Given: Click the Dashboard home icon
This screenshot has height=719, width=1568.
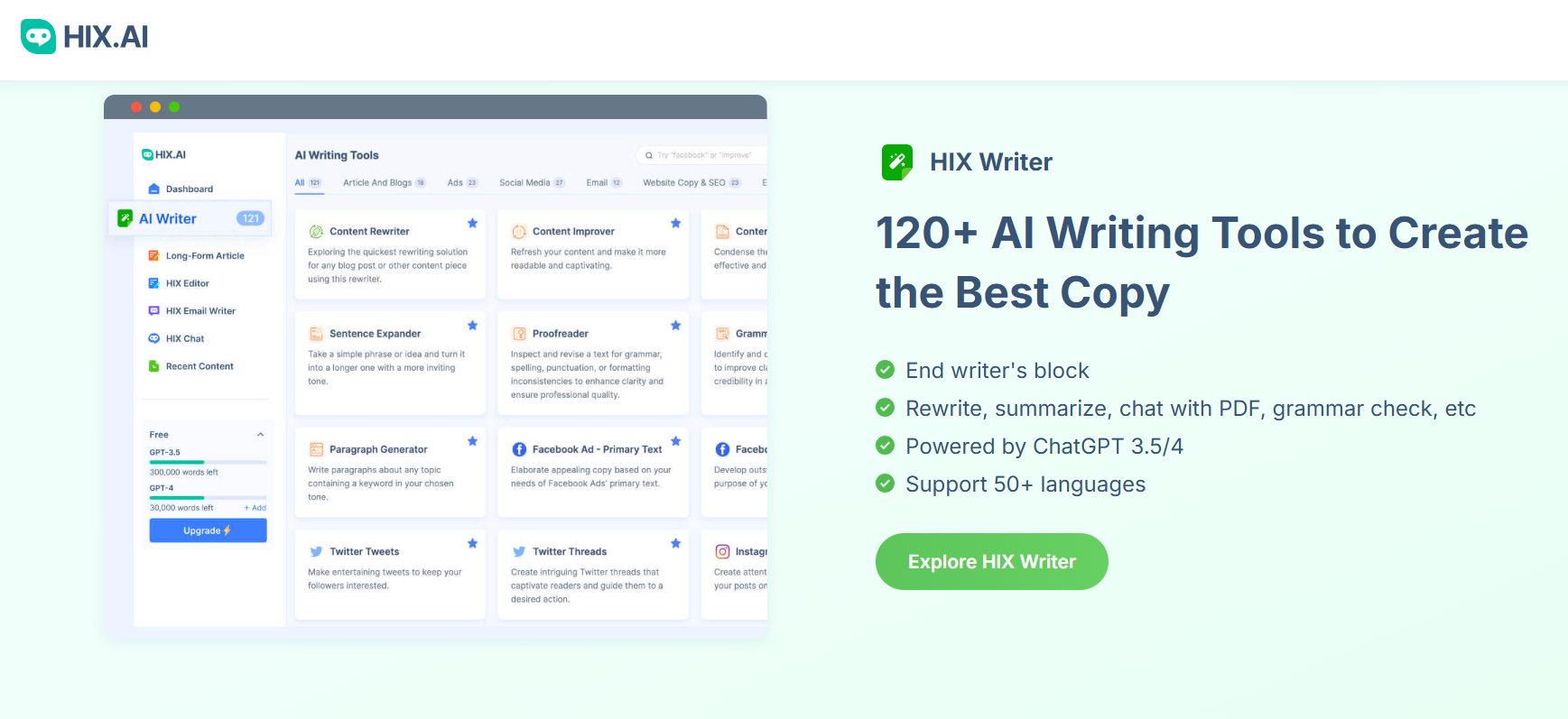Looking at the screenshot, I should pyautogui.click(x=153, y=189).
